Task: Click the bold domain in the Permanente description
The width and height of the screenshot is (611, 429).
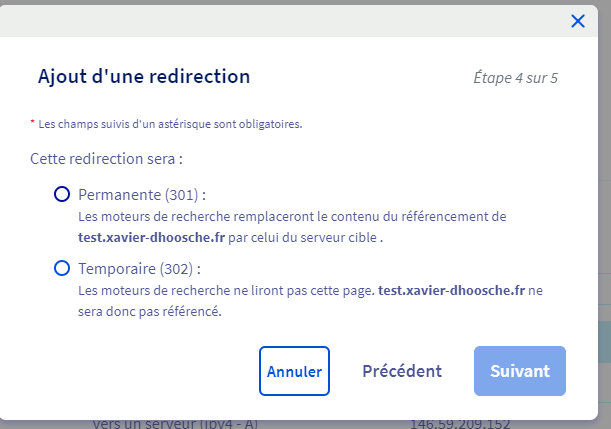Action: [153, 238]
